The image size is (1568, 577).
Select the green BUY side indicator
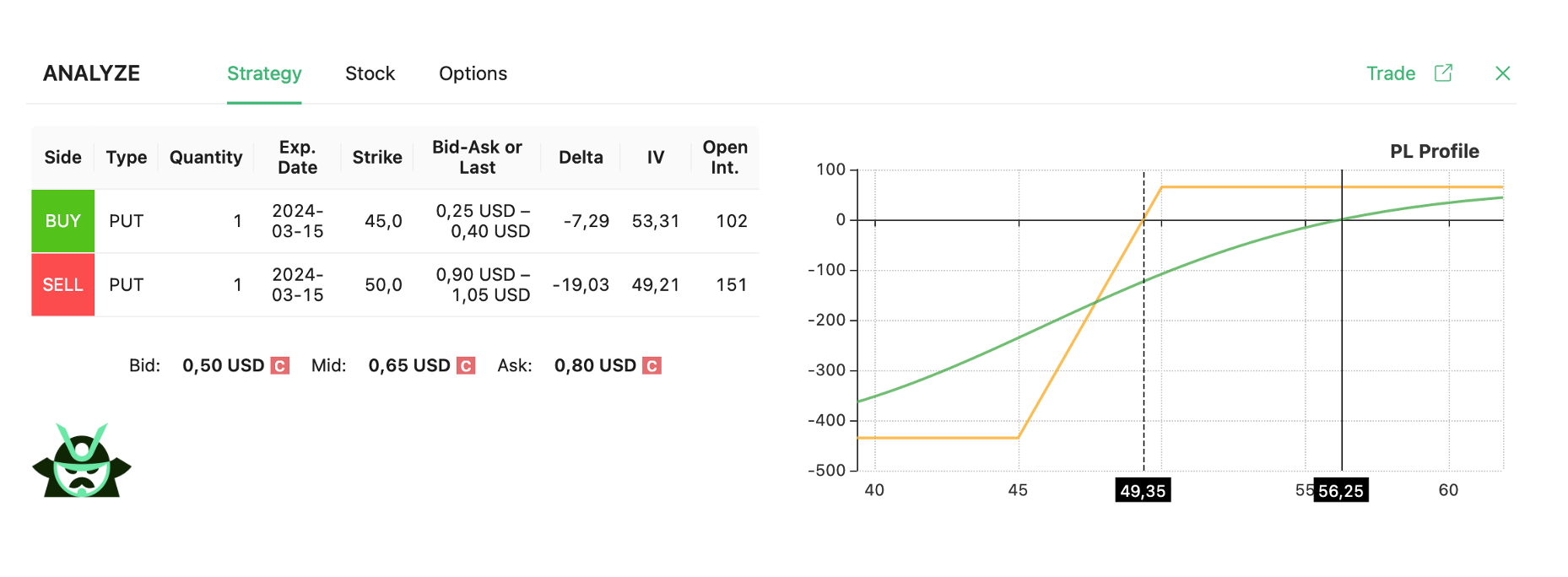coord(62,220)
